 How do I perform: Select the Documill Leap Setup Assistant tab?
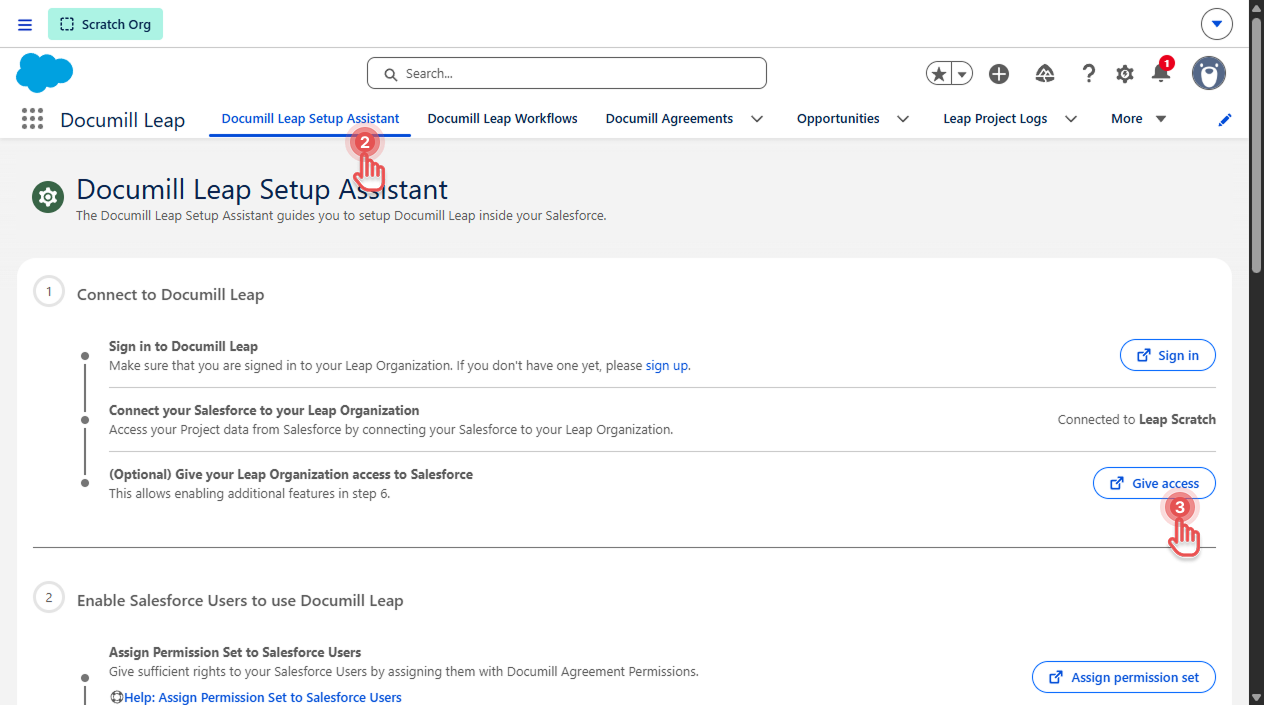click(310, 118)
